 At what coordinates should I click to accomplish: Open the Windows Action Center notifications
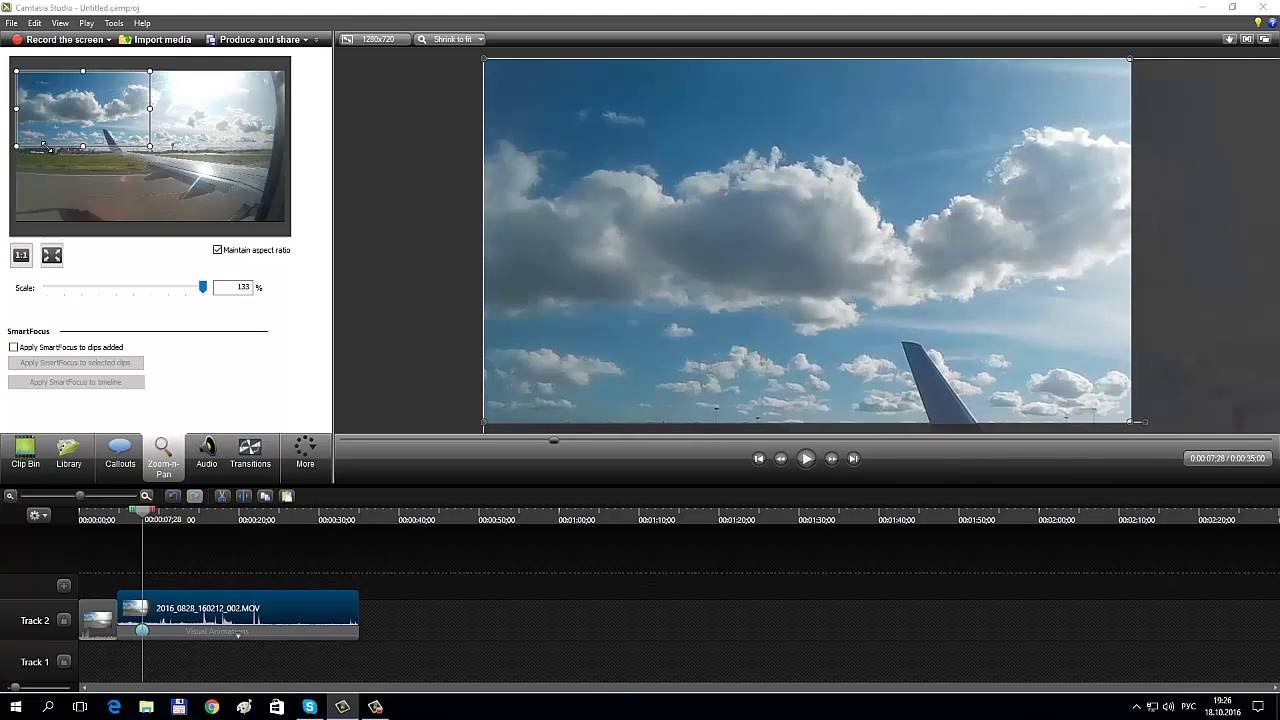1259,707
